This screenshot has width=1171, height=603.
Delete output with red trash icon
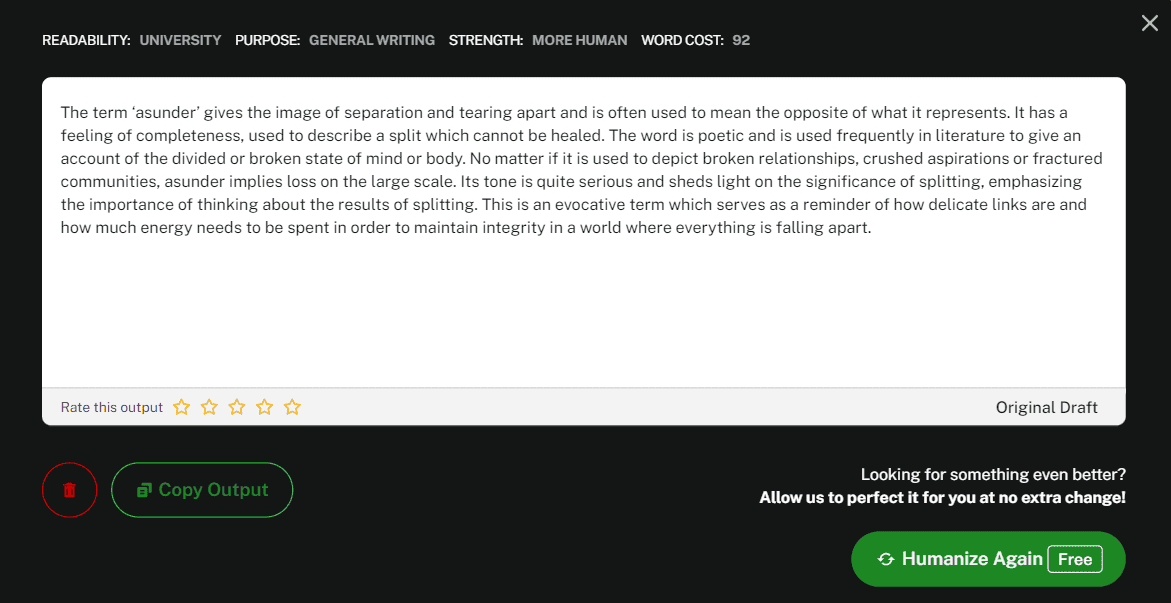click(x=69, y=490)
